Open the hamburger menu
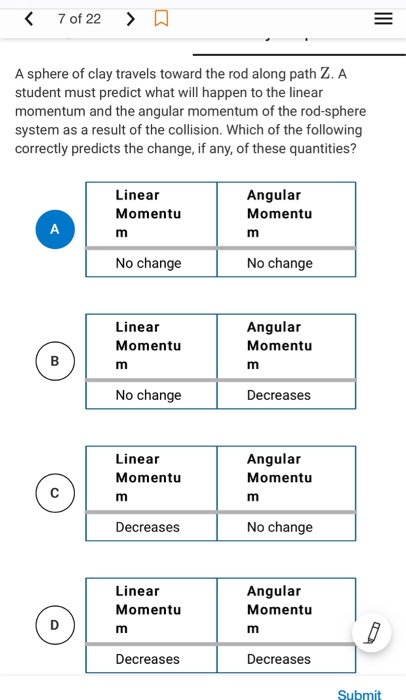 coord(383,19)
